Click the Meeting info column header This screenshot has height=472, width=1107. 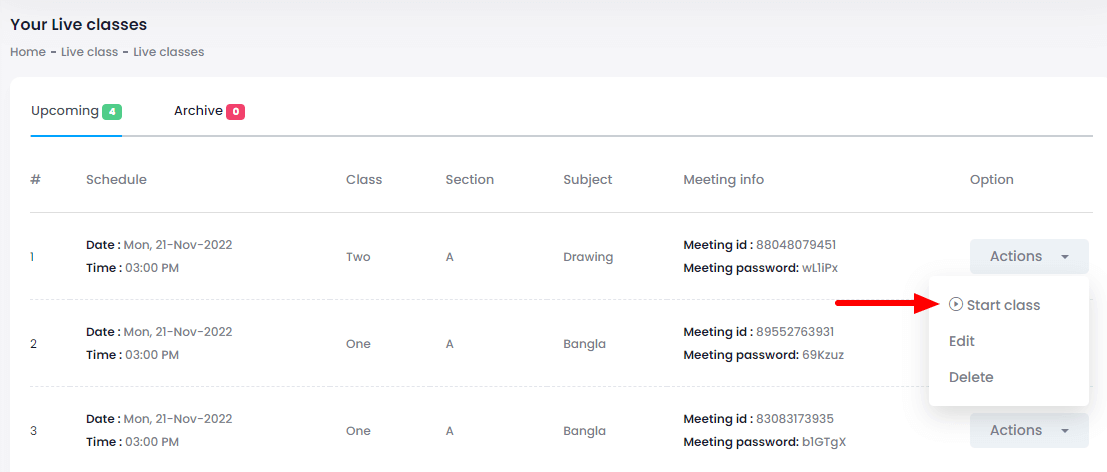click(x=723, y=180)
